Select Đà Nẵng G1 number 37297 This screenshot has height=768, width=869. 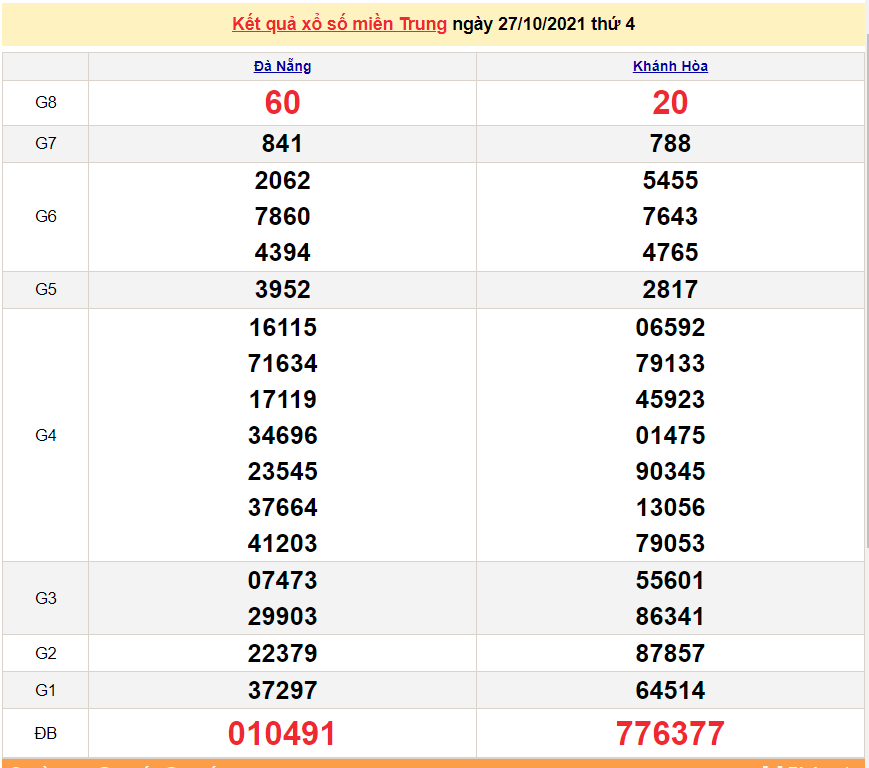[282, 691]
